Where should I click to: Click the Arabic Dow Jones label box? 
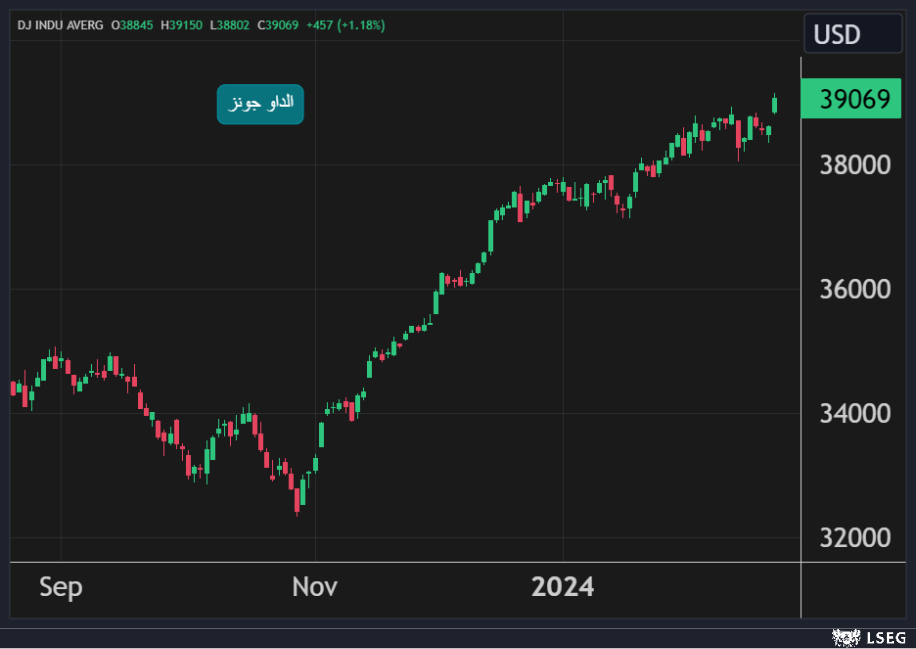click(x=260, y=104)
